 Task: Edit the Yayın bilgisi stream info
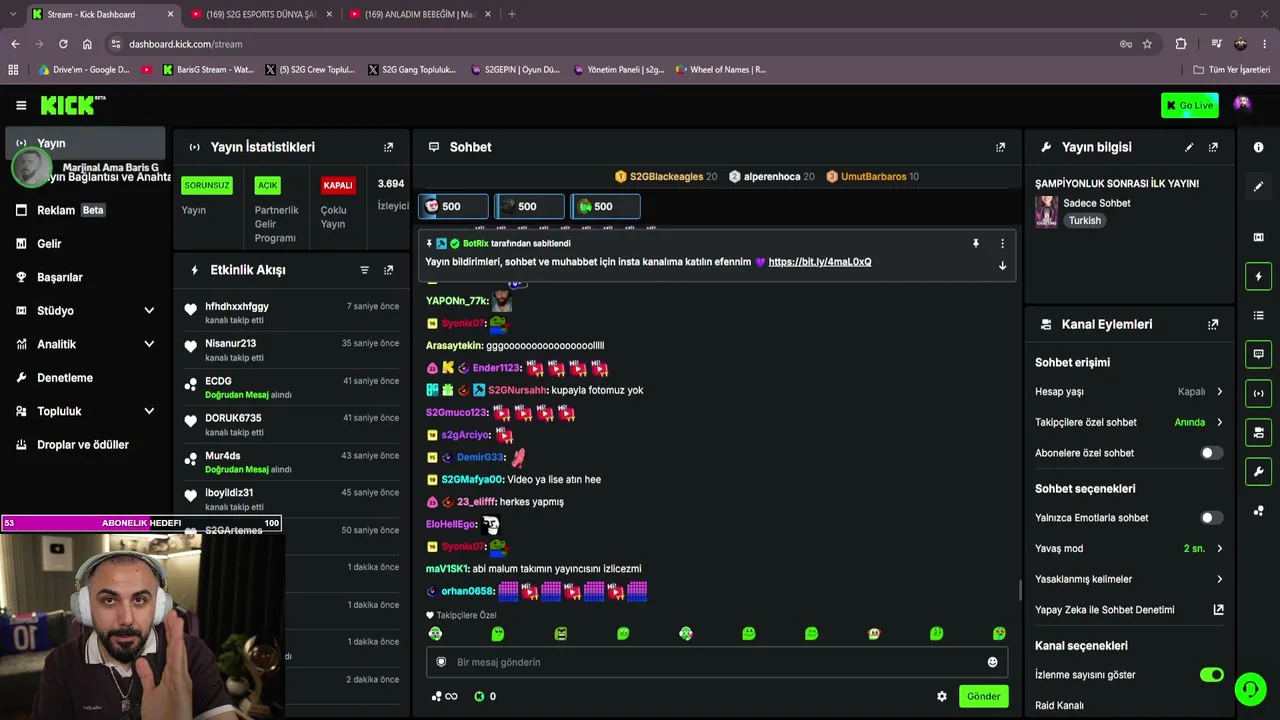click(x=1189, y=147)
